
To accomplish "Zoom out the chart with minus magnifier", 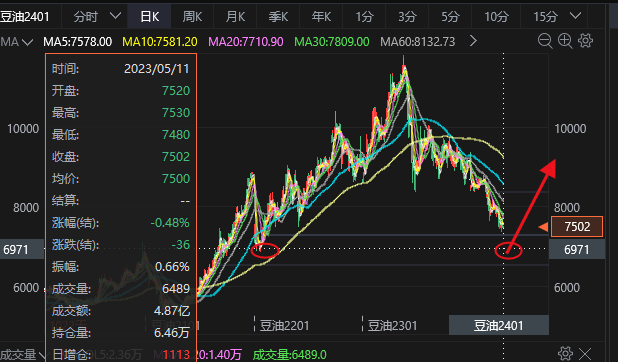I will [x=545, y=41].
